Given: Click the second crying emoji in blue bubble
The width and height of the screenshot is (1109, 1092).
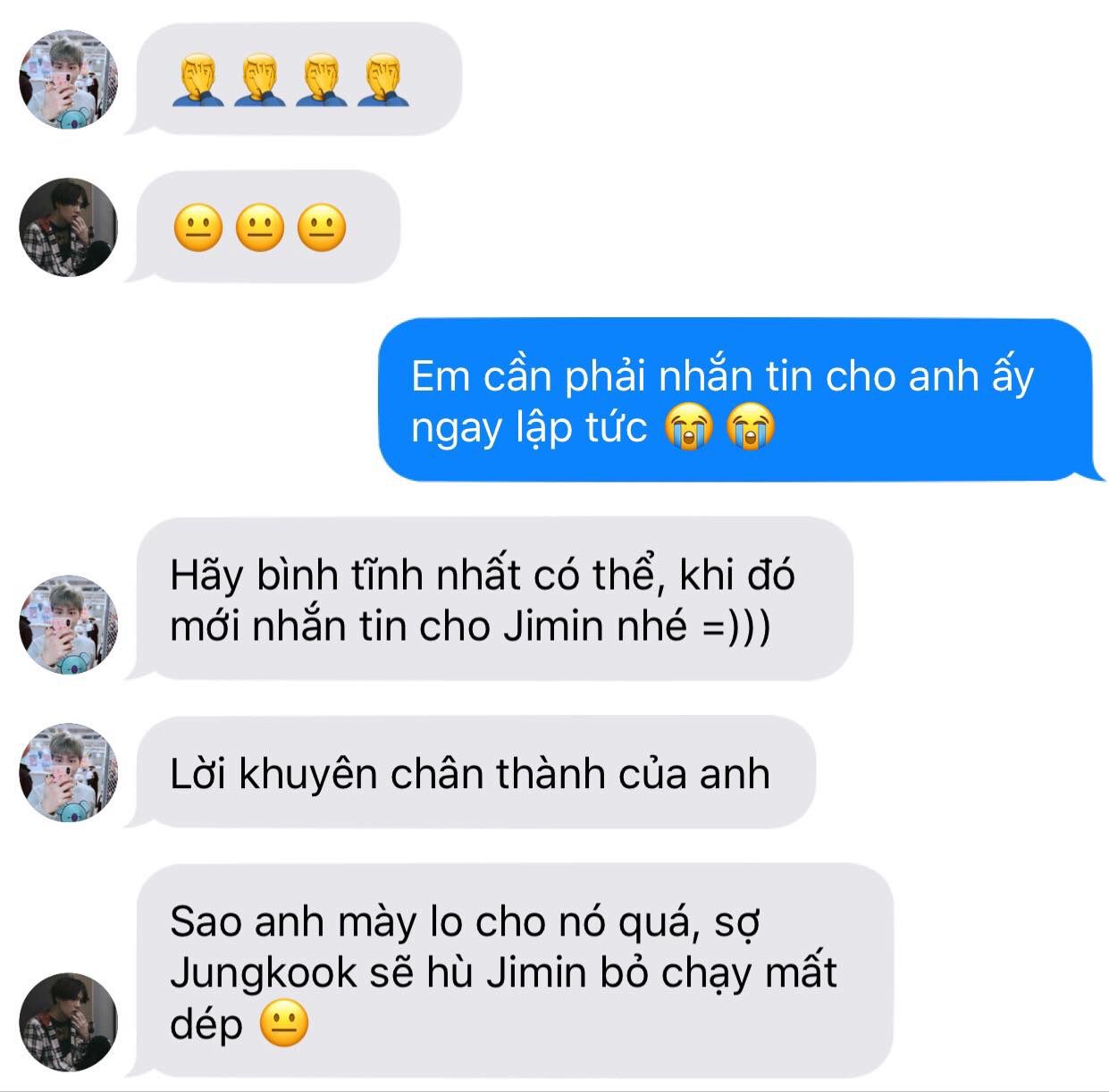Looking at the screenshot, I should point(750,426).
